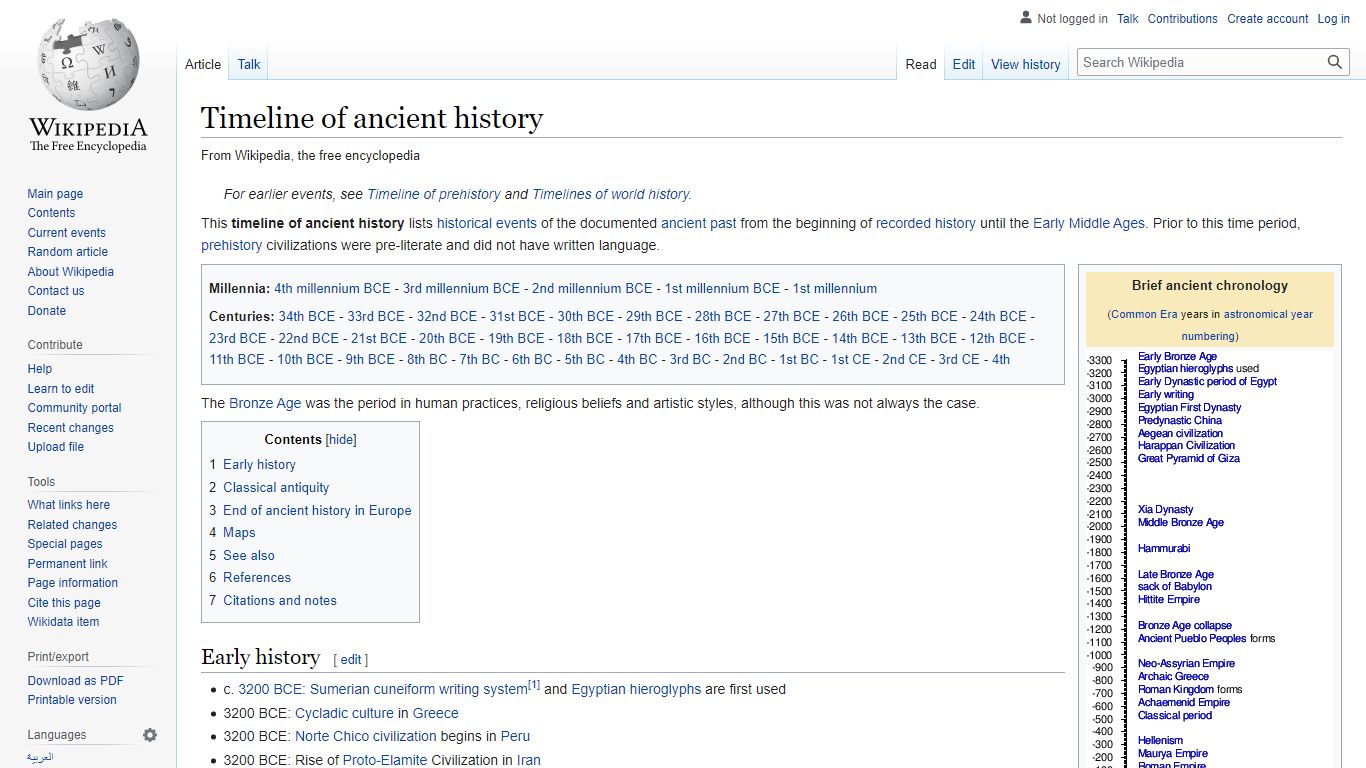The width and height of the screenshot is (1366, 768).
Task: Open Contributions in top bar
Action: (x=1183, y=19)
